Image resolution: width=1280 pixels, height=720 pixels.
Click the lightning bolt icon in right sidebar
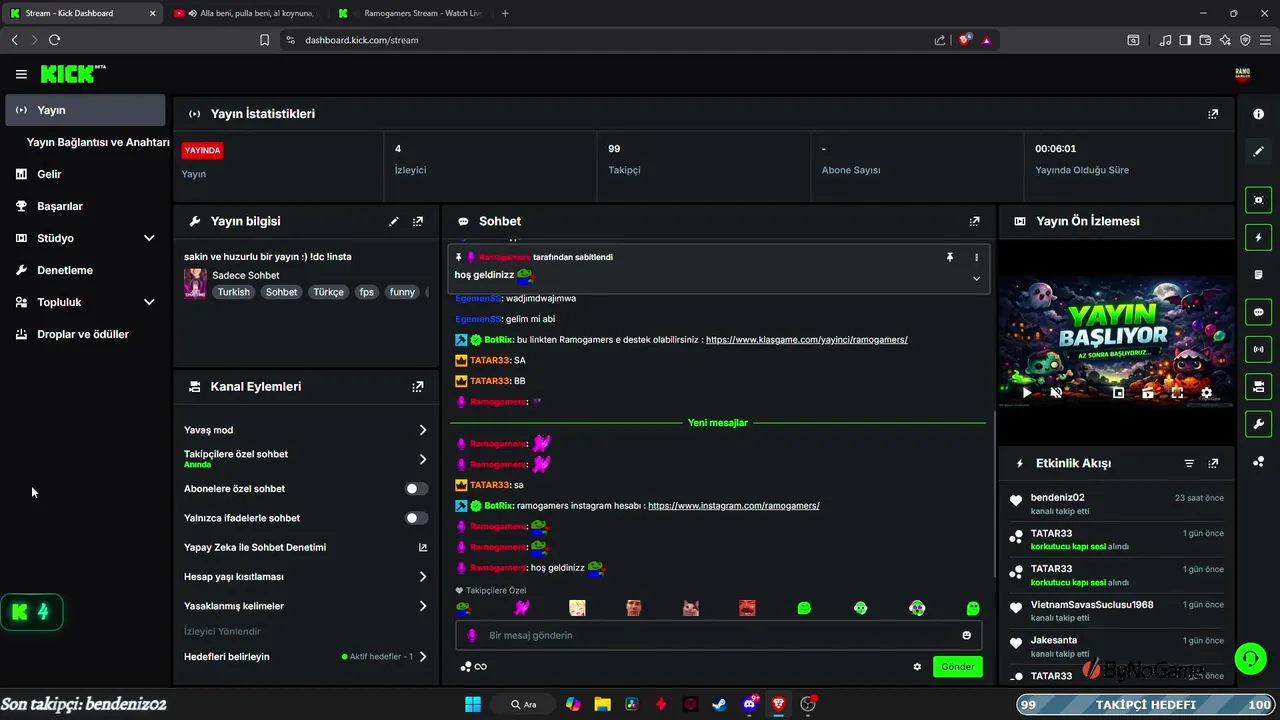click(x=1258, y=238)
